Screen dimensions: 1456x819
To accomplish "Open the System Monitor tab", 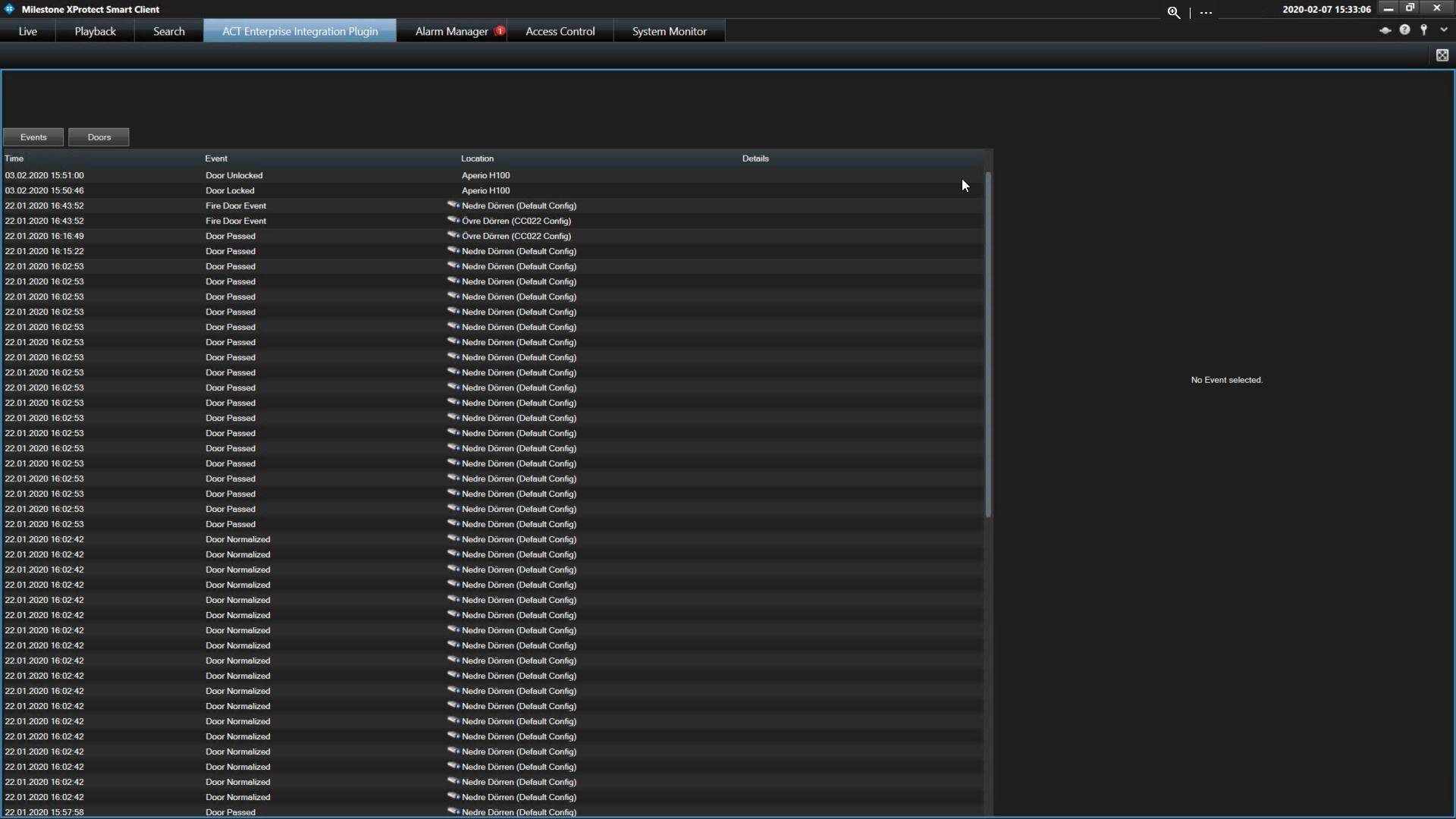I will coord(670,31).
